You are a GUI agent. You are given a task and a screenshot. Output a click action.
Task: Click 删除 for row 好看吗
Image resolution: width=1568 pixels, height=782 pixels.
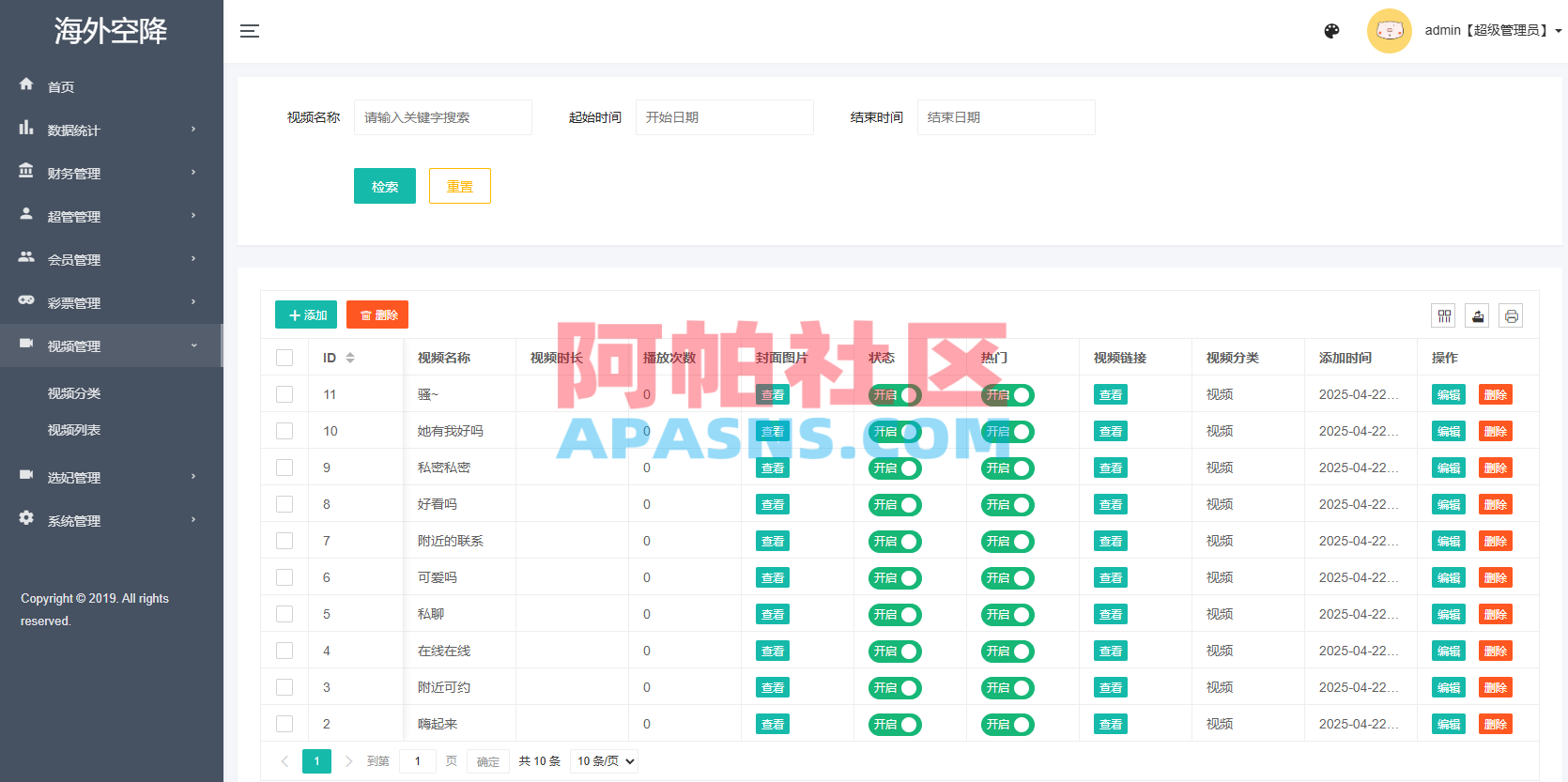pos(1496,505)
